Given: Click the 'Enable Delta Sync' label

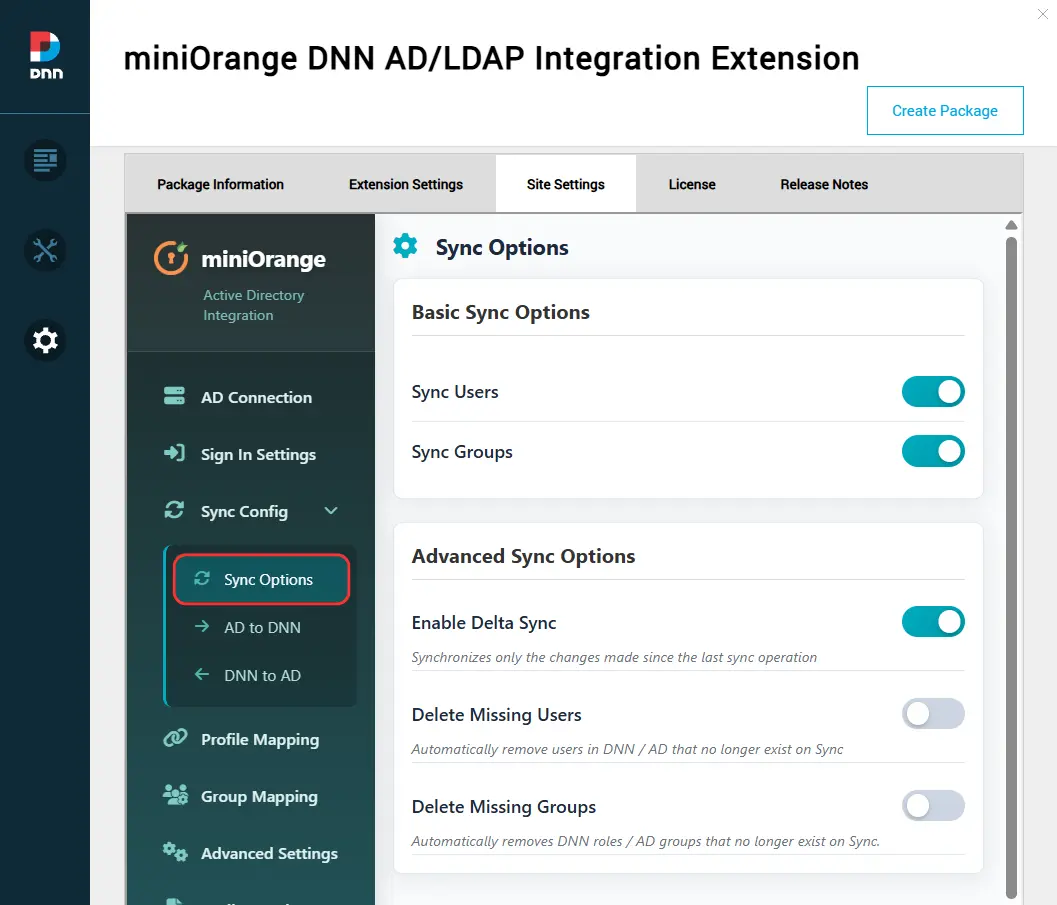Looking at the screenshot, I should [484, 623].
